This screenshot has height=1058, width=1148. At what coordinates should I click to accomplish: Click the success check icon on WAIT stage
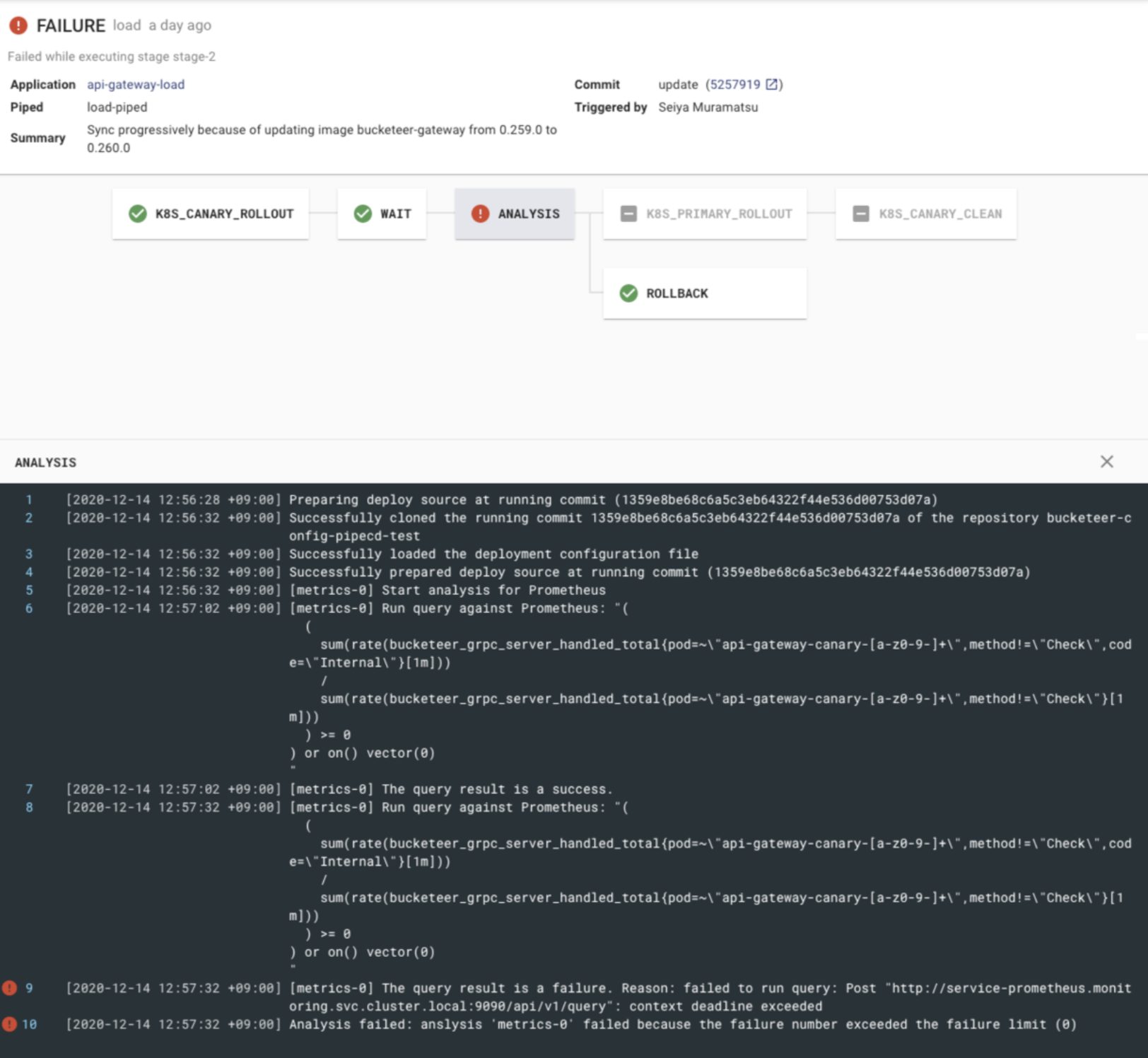coord(363,214)
